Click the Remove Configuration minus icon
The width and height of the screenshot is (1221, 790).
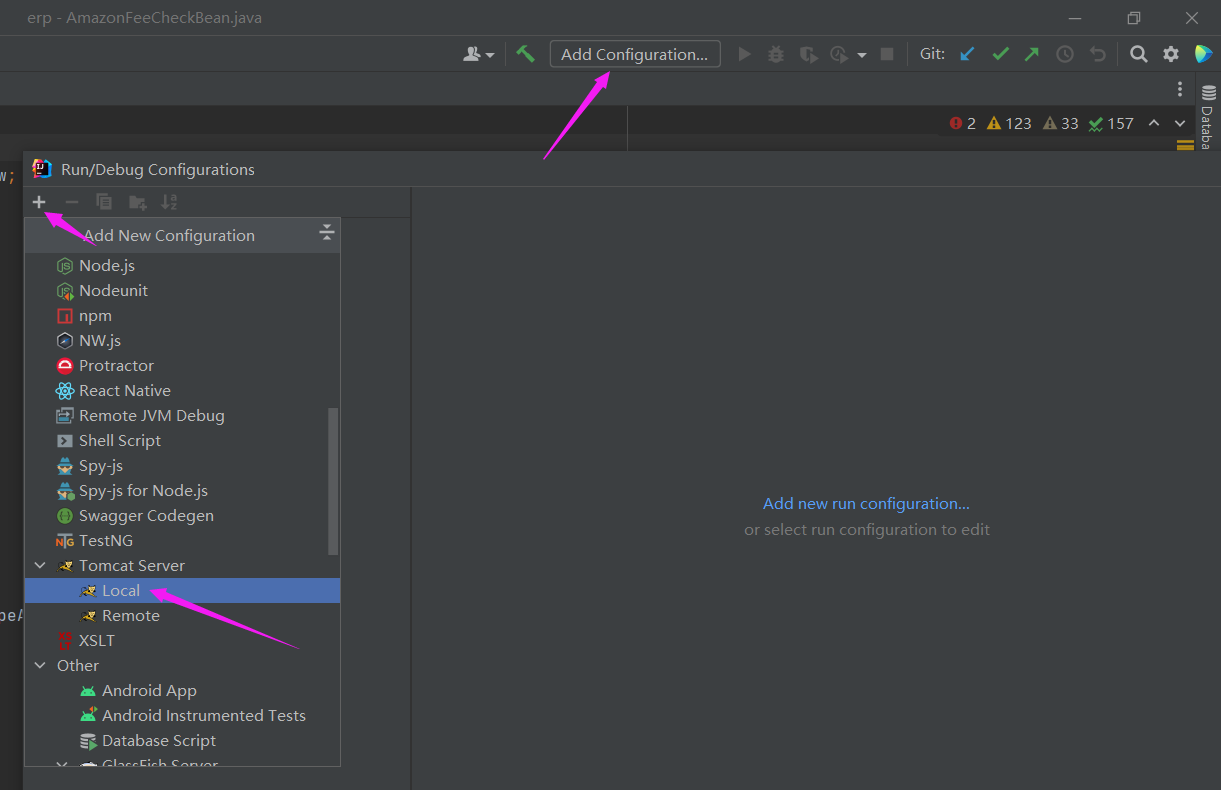click(72, 202)
